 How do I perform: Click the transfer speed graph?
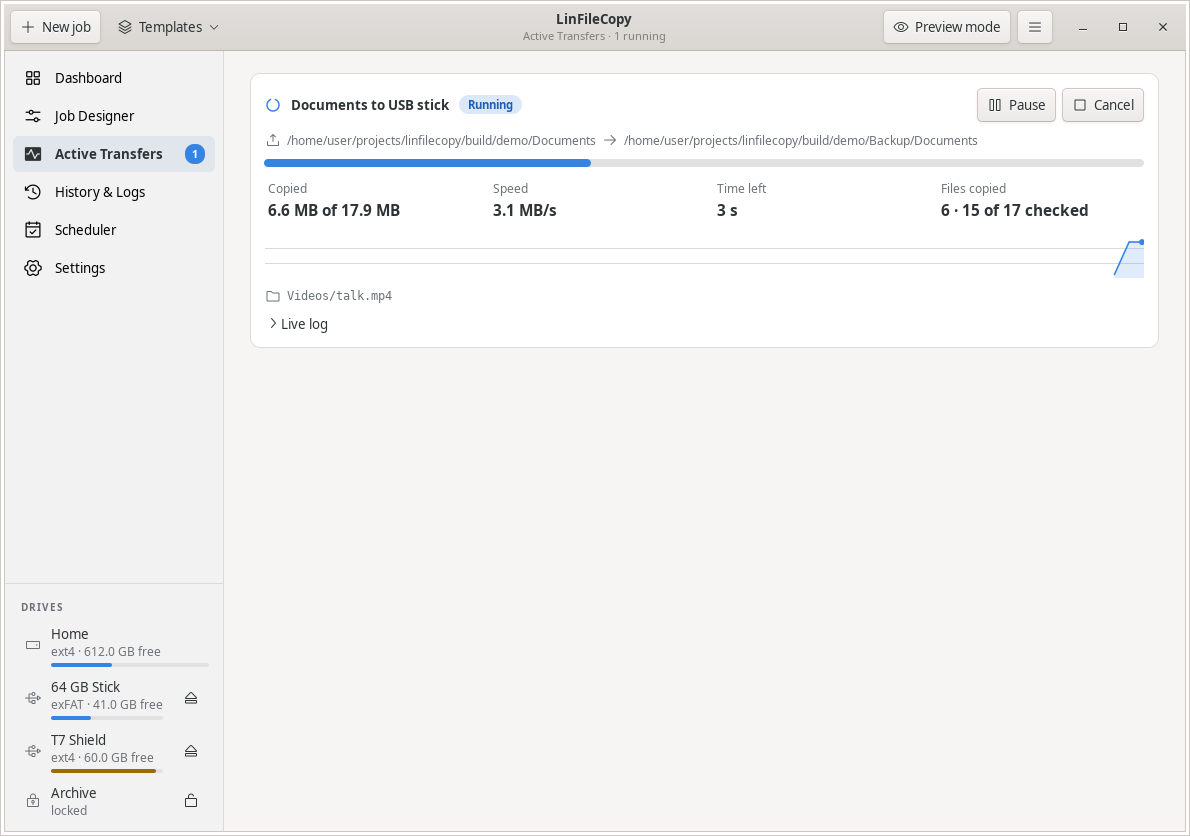click(704, 259)
